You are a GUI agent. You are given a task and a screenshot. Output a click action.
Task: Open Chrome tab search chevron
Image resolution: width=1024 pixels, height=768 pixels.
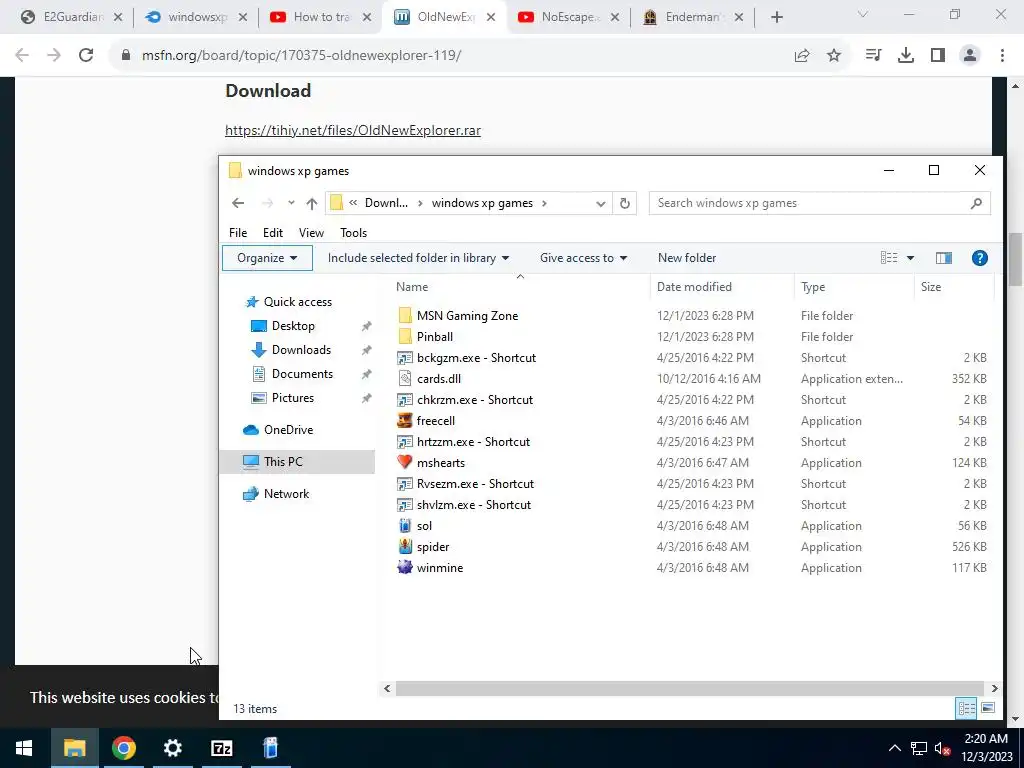863,15
